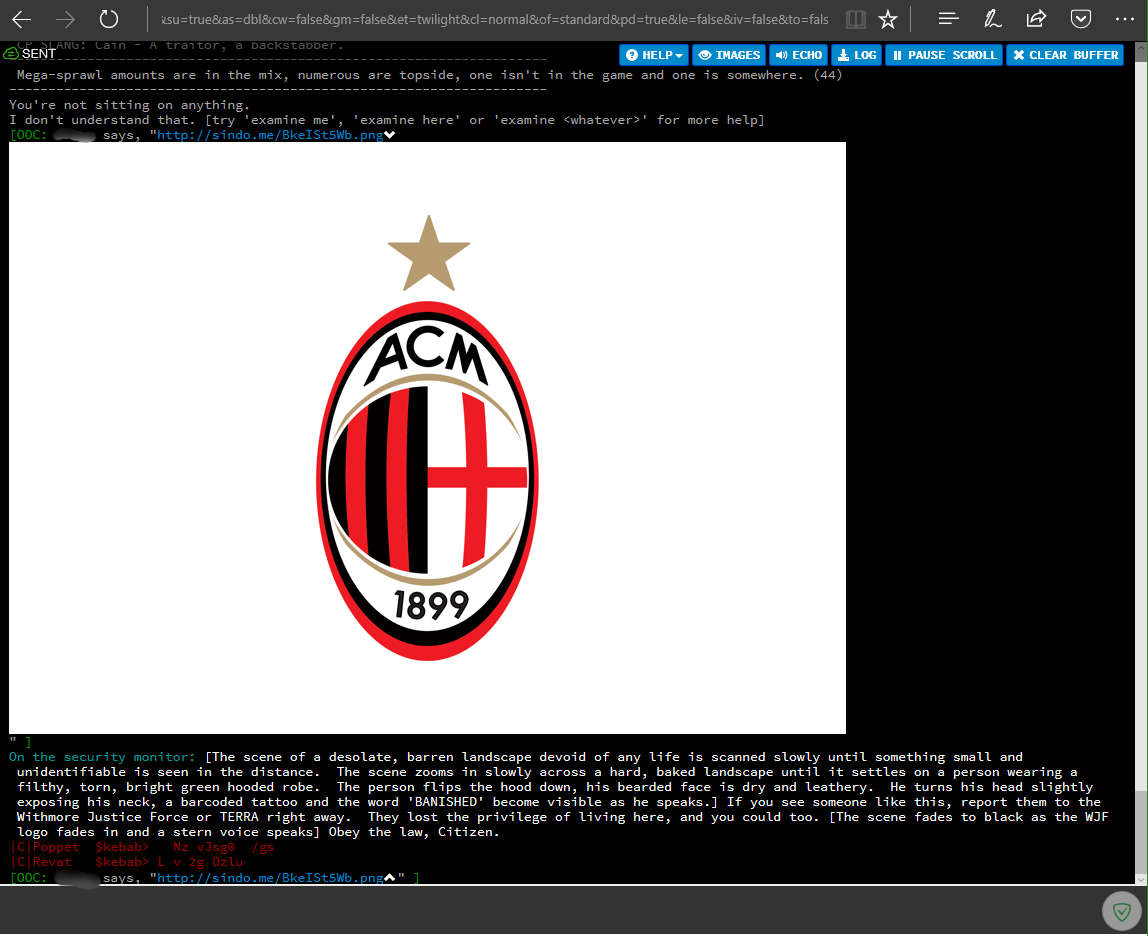Image resolution: width=1148 pixels, height=936 pixels.
Task: Download the session LOG
Action: pyautogui.click(x=857, y=55)
